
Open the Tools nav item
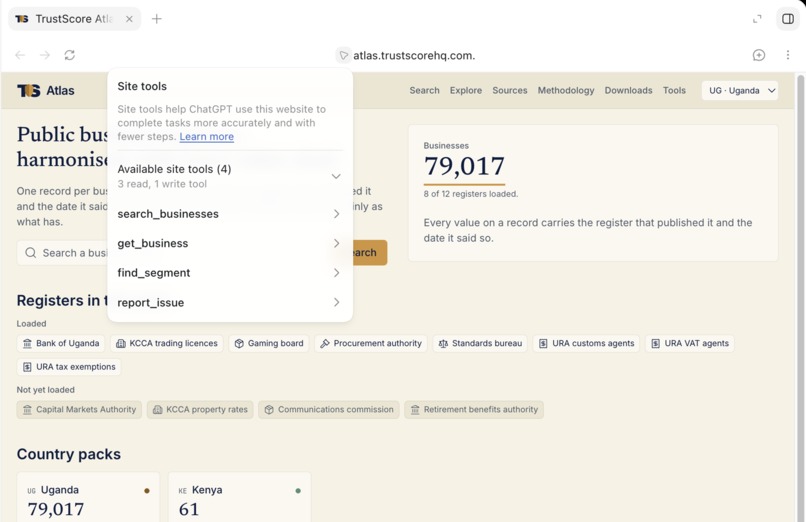point(674,90)
